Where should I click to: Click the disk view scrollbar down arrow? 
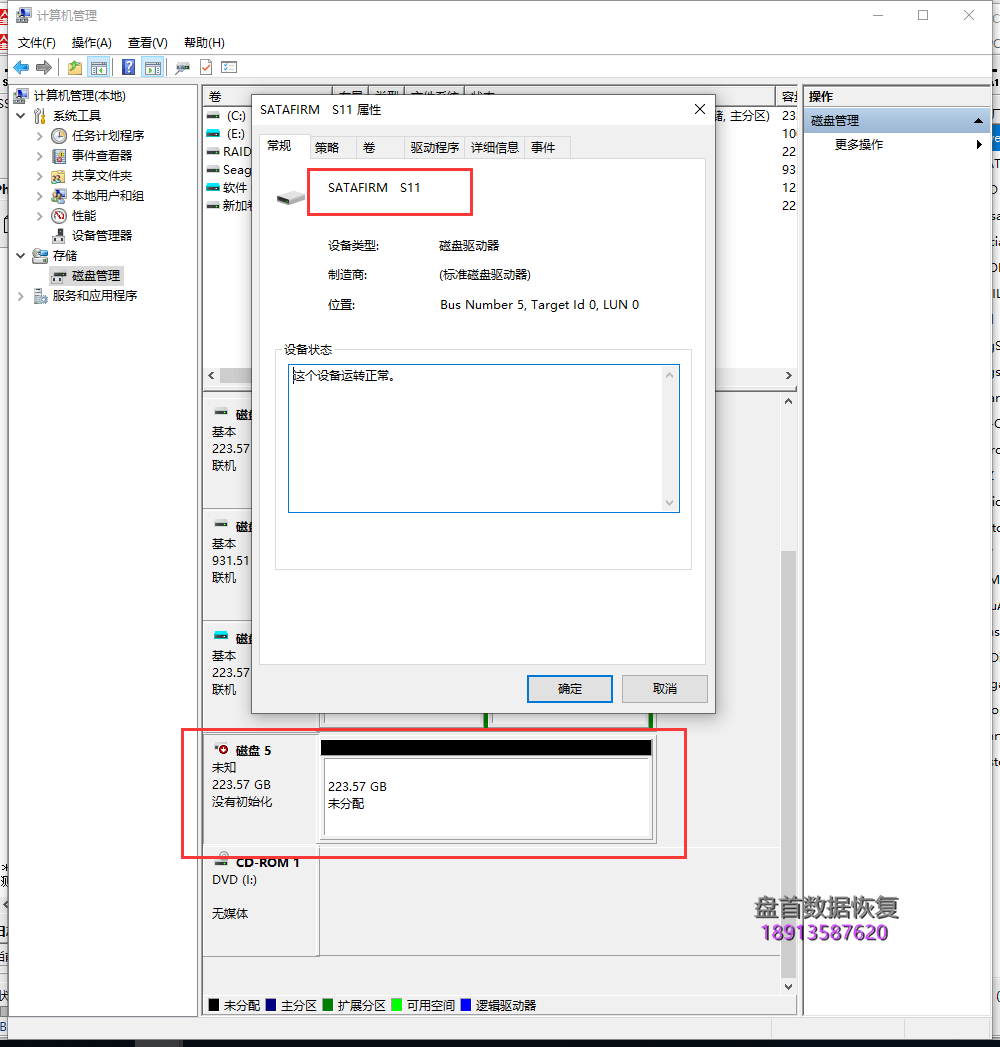click(x=788, y=986)
